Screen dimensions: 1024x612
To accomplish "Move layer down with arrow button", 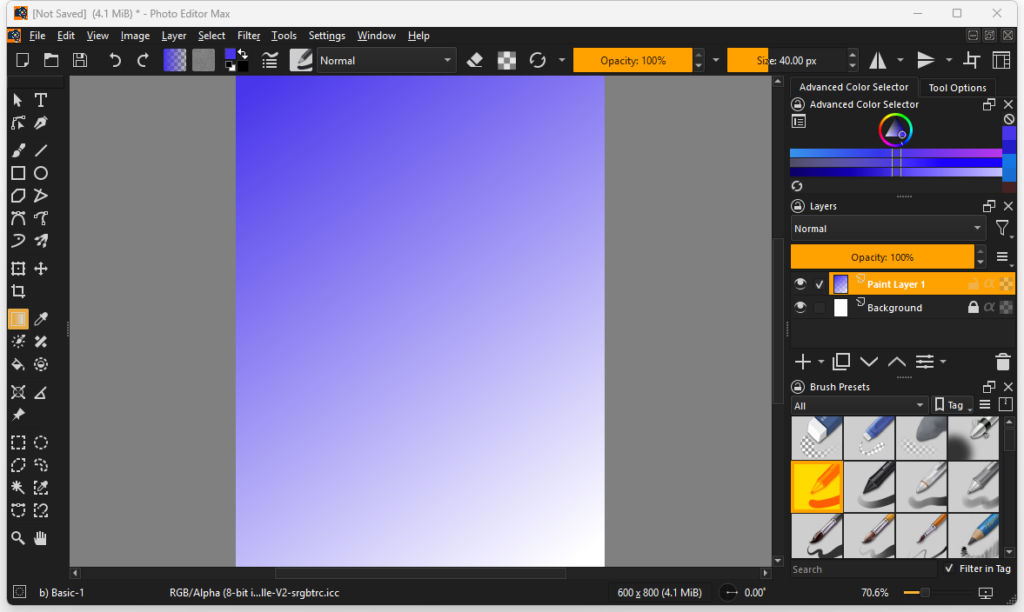I will click(x=869, y=362).
